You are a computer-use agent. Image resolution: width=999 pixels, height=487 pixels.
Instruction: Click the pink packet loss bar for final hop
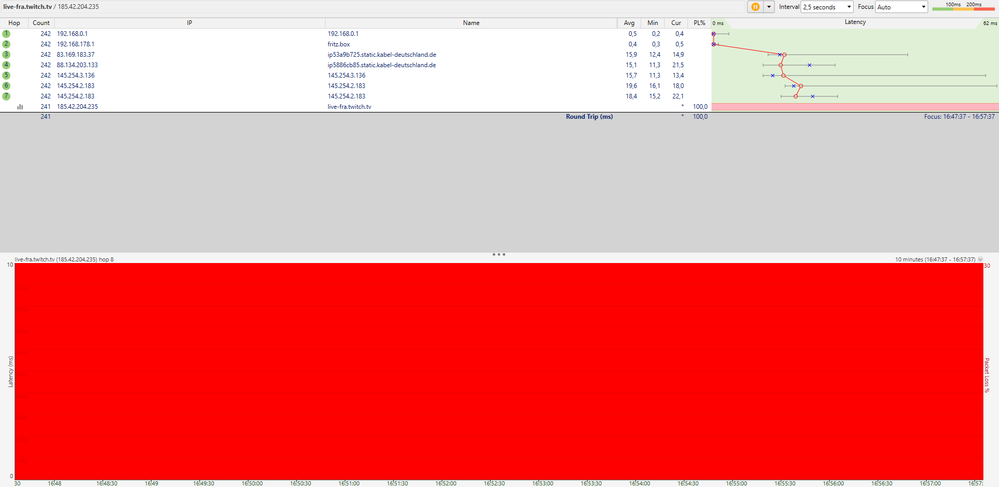[854, 106]
